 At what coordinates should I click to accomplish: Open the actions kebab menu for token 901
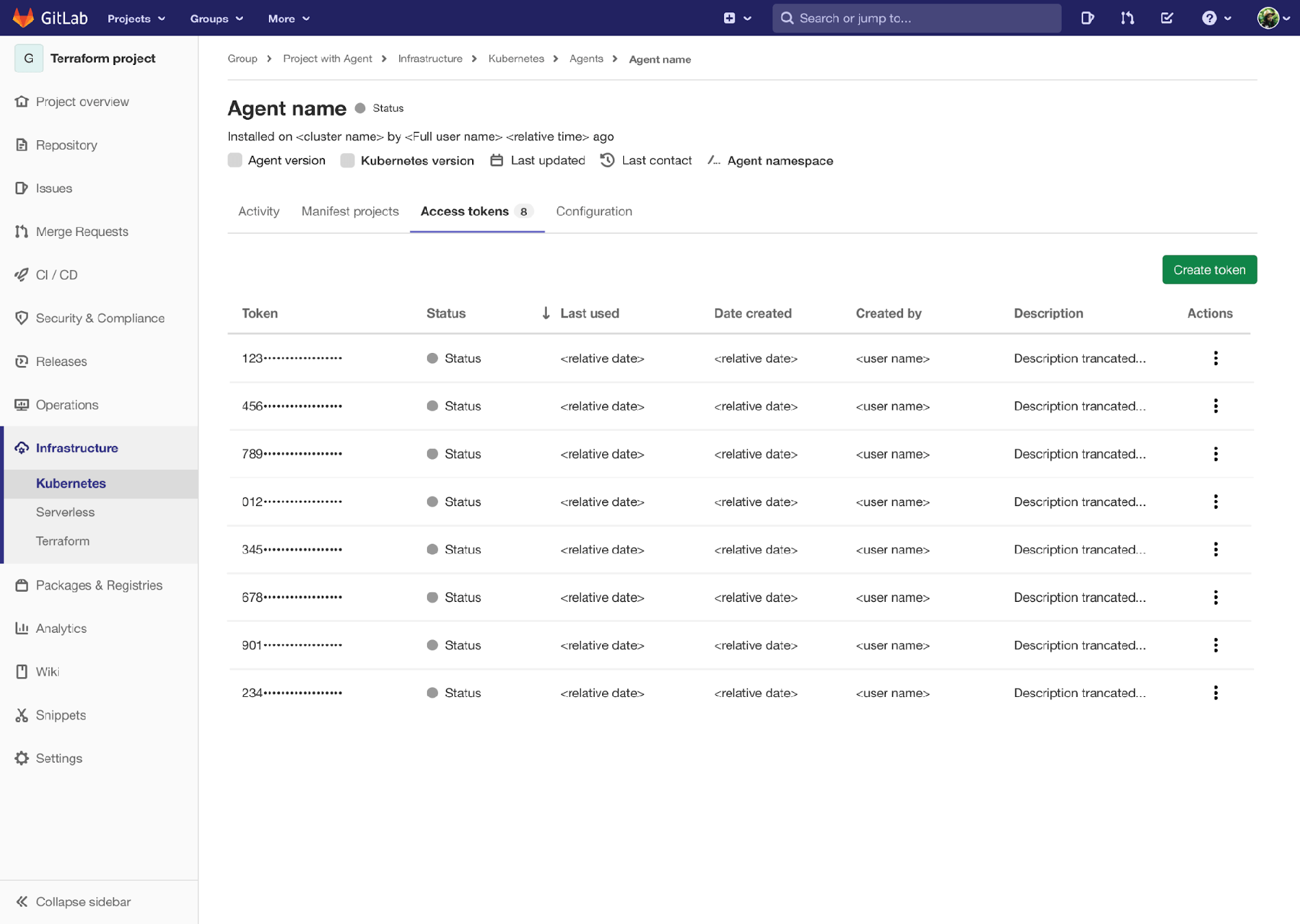(1216, 644)
